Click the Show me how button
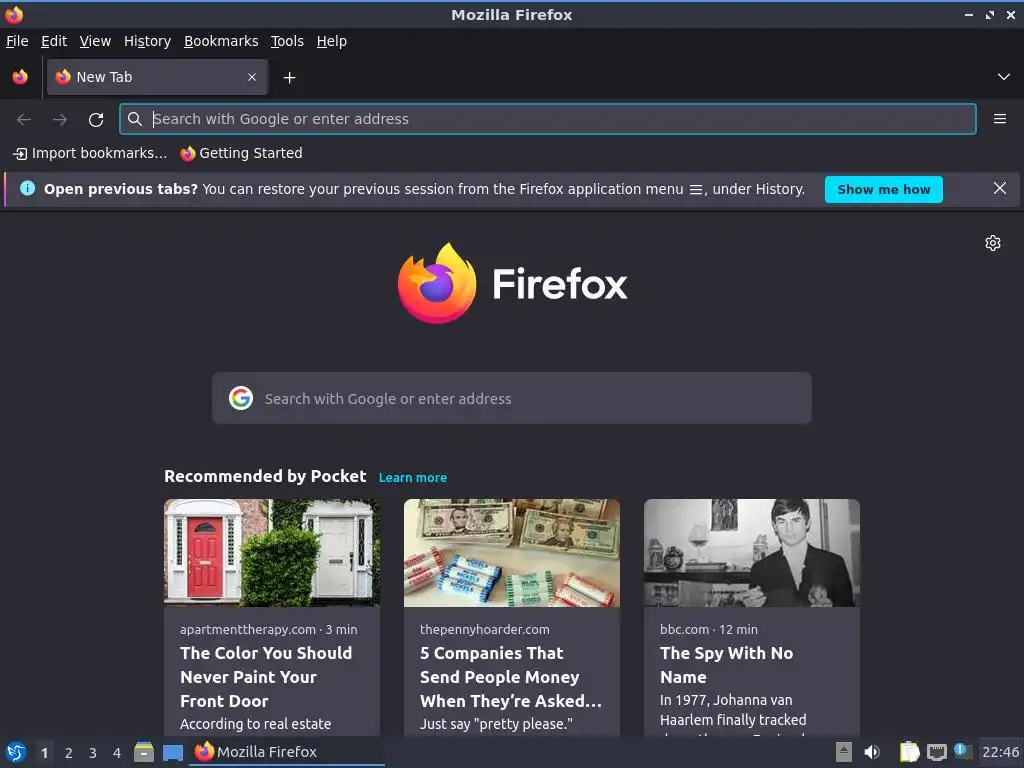The height and width of the screenshot is (768, 1024). click(x=884, y=189)
